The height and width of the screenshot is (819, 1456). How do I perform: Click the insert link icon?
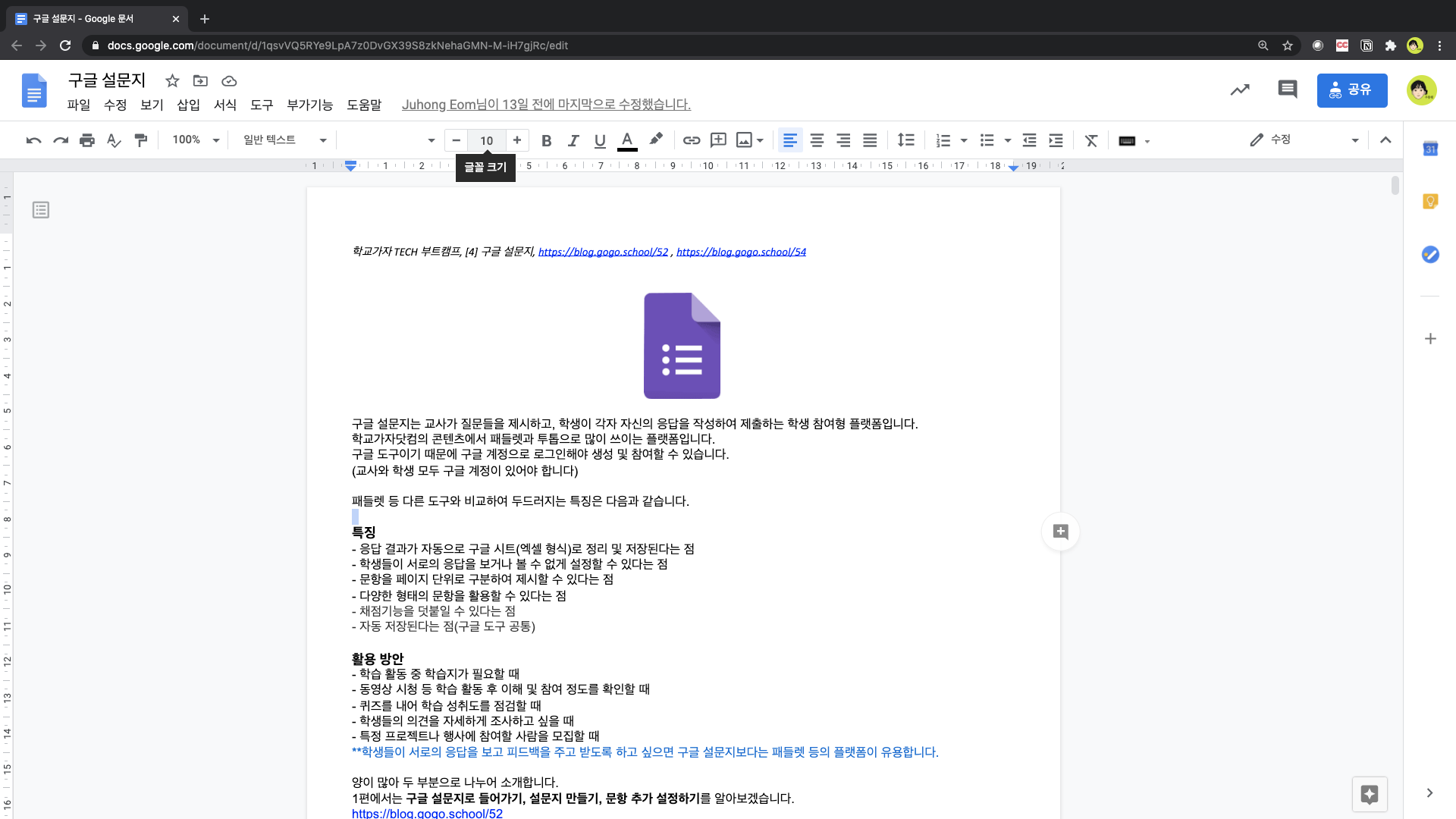pos(691,140)
